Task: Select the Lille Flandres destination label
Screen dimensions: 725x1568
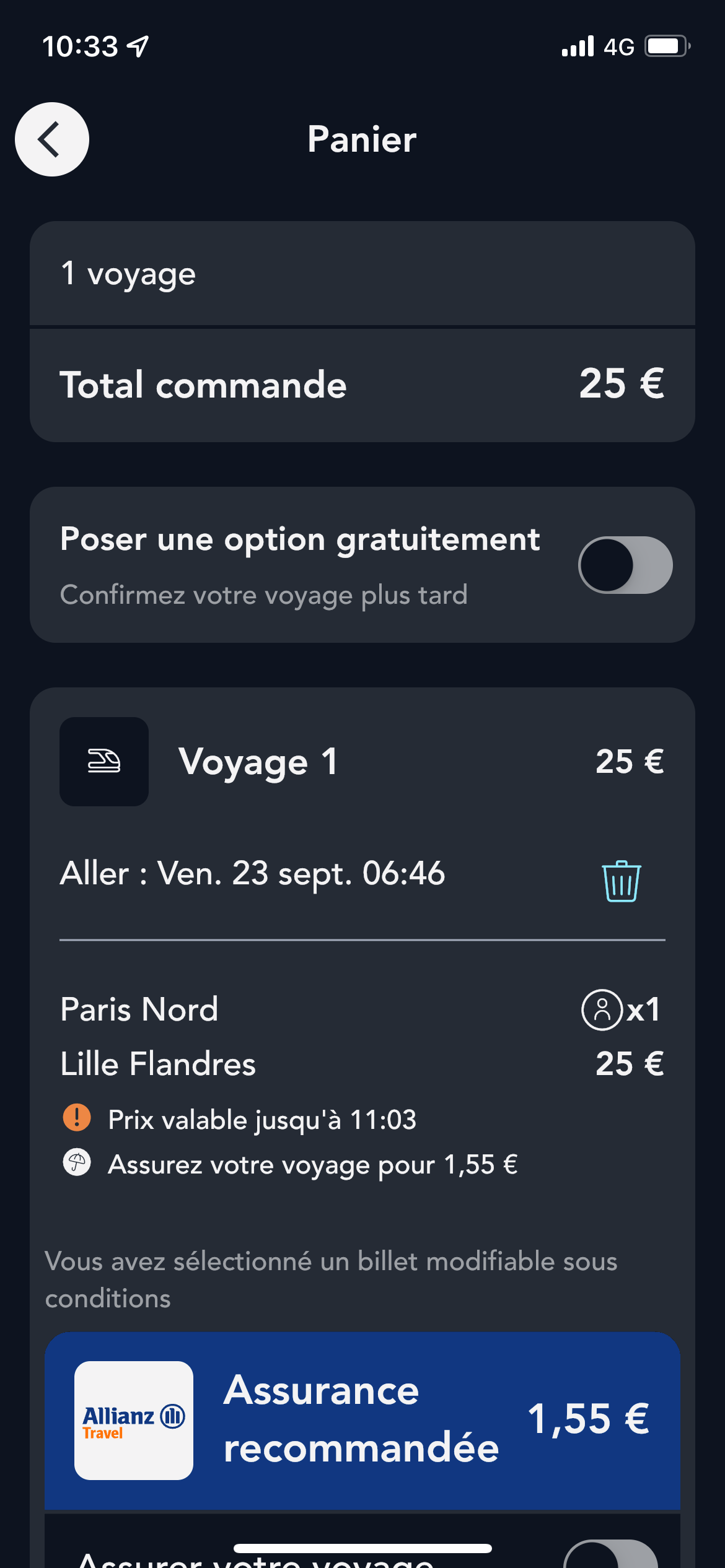Action: tap(158, 1064)
